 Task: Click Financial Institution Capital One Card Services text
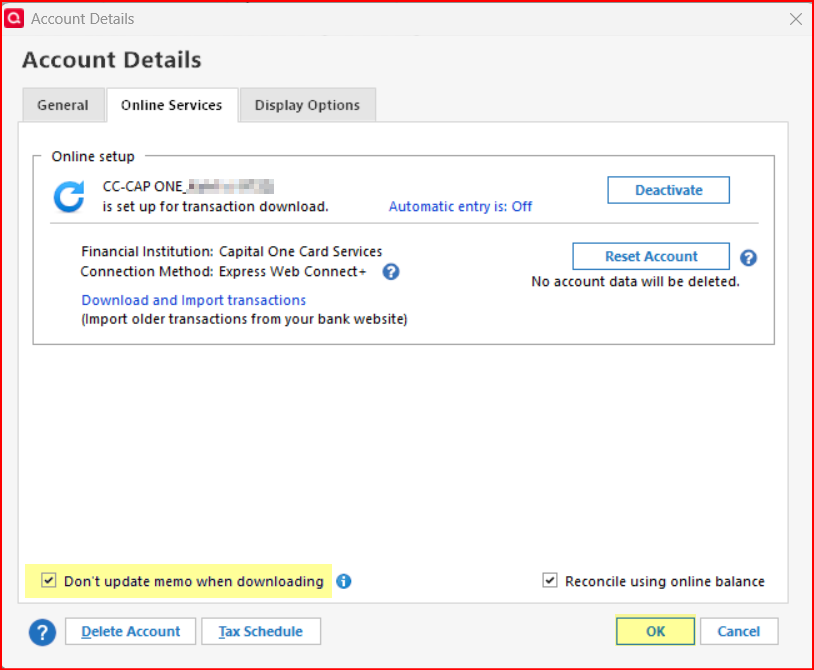(232, 251)
